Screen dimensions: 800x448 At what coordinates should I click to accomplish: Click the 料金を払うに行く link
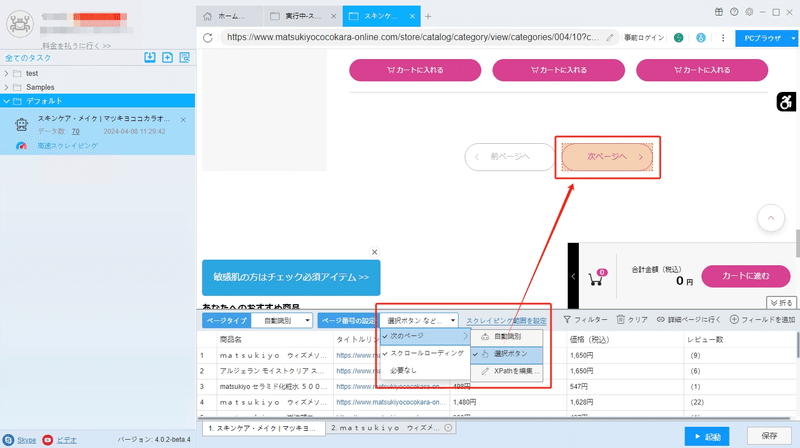[76, 45]
